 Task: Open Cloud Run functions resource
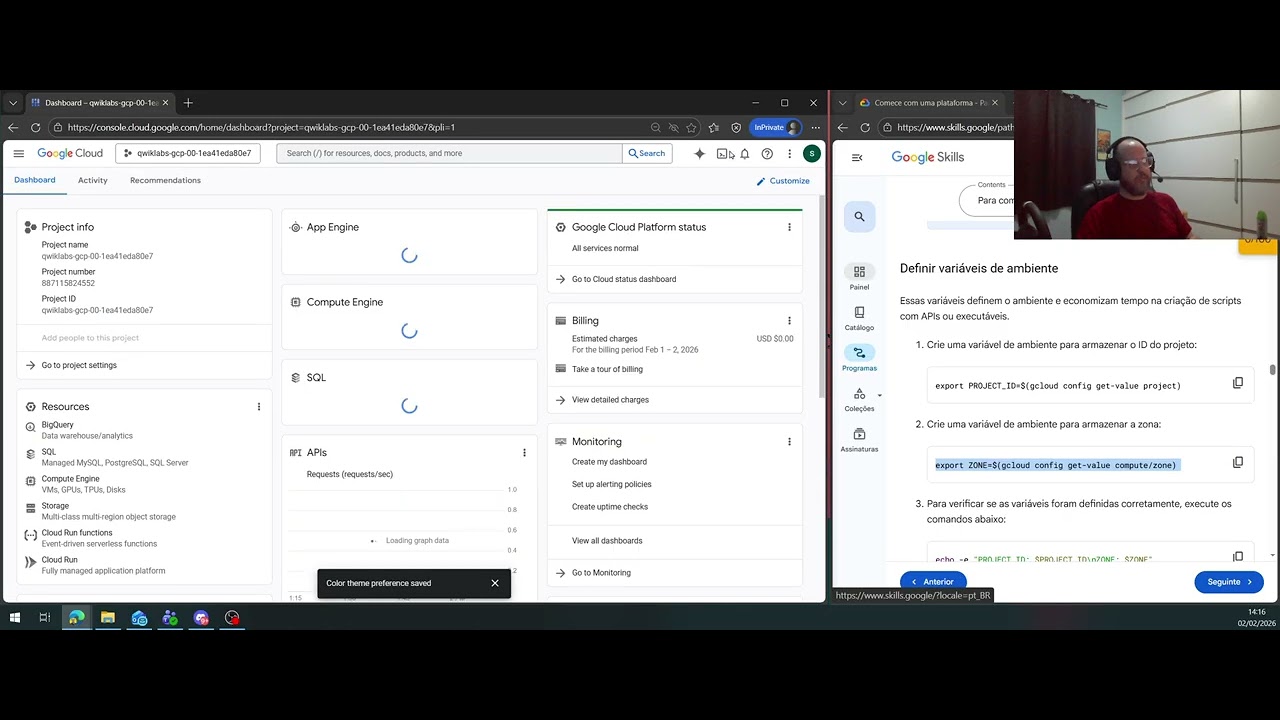point(77,533)
